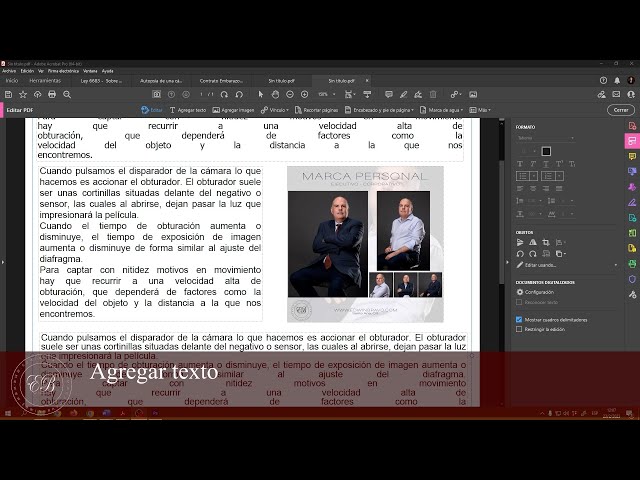The image size is (640, 480).
Task: Open the Más dropdown in the edit toolbar
Action: 480,110
